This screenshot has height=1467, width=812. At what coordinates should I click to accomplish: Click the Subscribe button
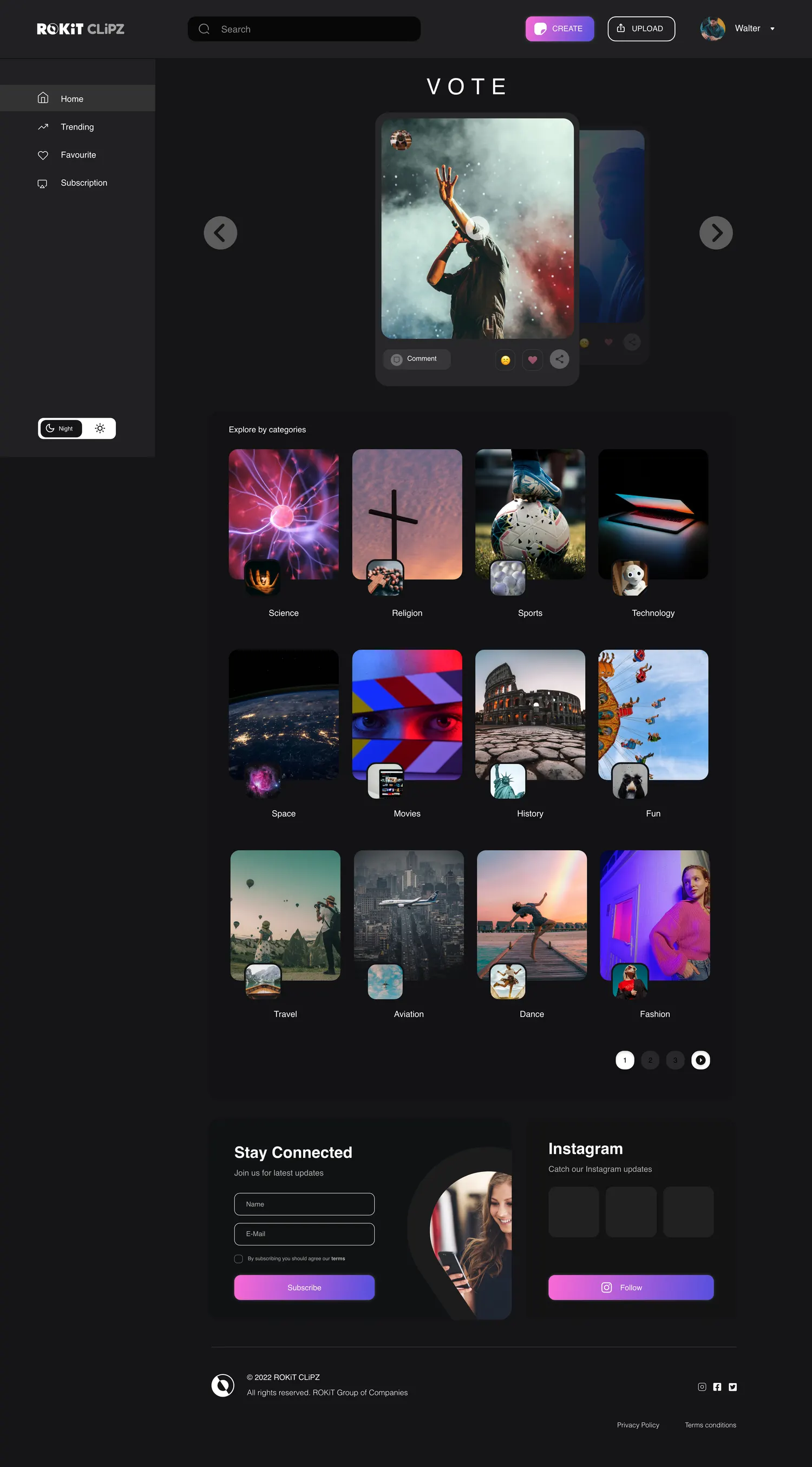304,1287
